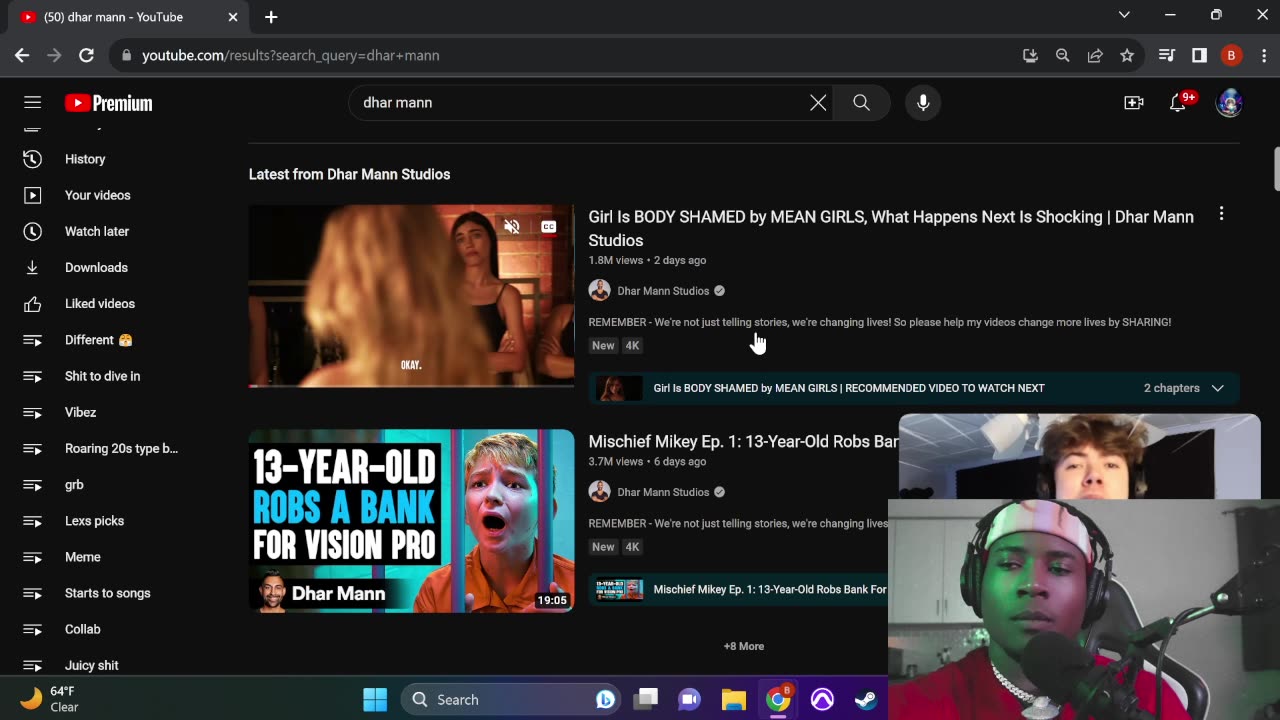Image resolution: width=1280 pixels, height=720 pixels.
Task: Open the Meme playlist
Action: coord(82,557)
